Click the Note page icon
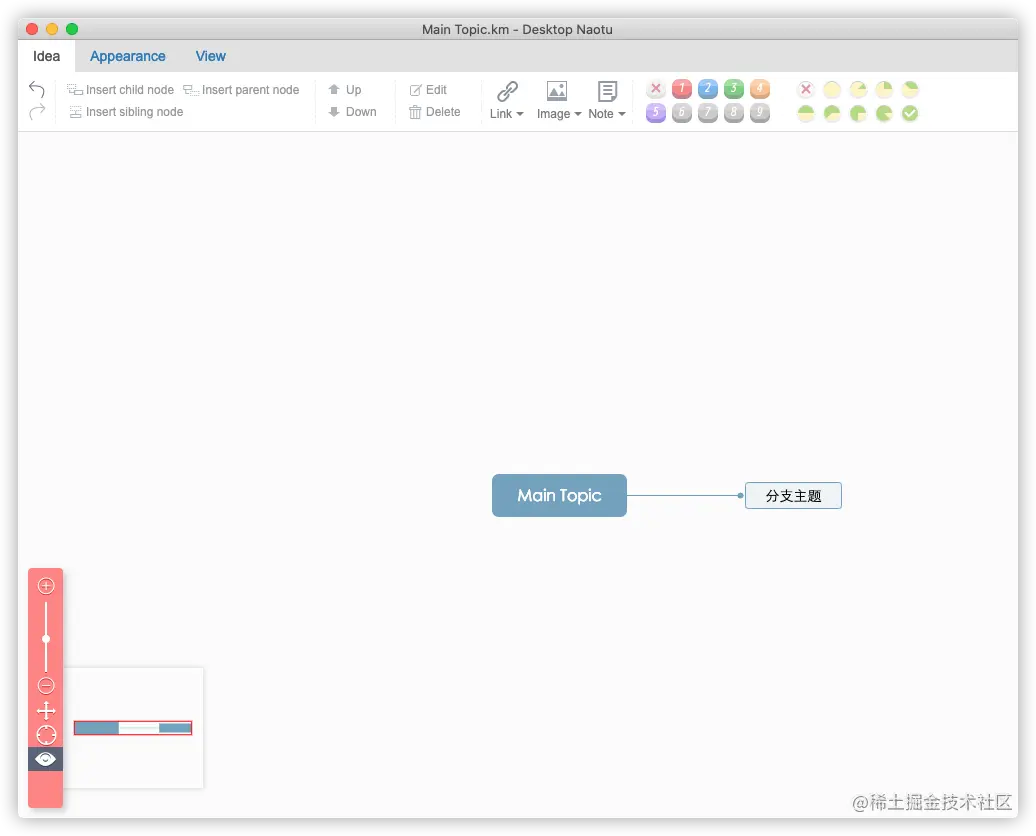 (x=607, y=91)
